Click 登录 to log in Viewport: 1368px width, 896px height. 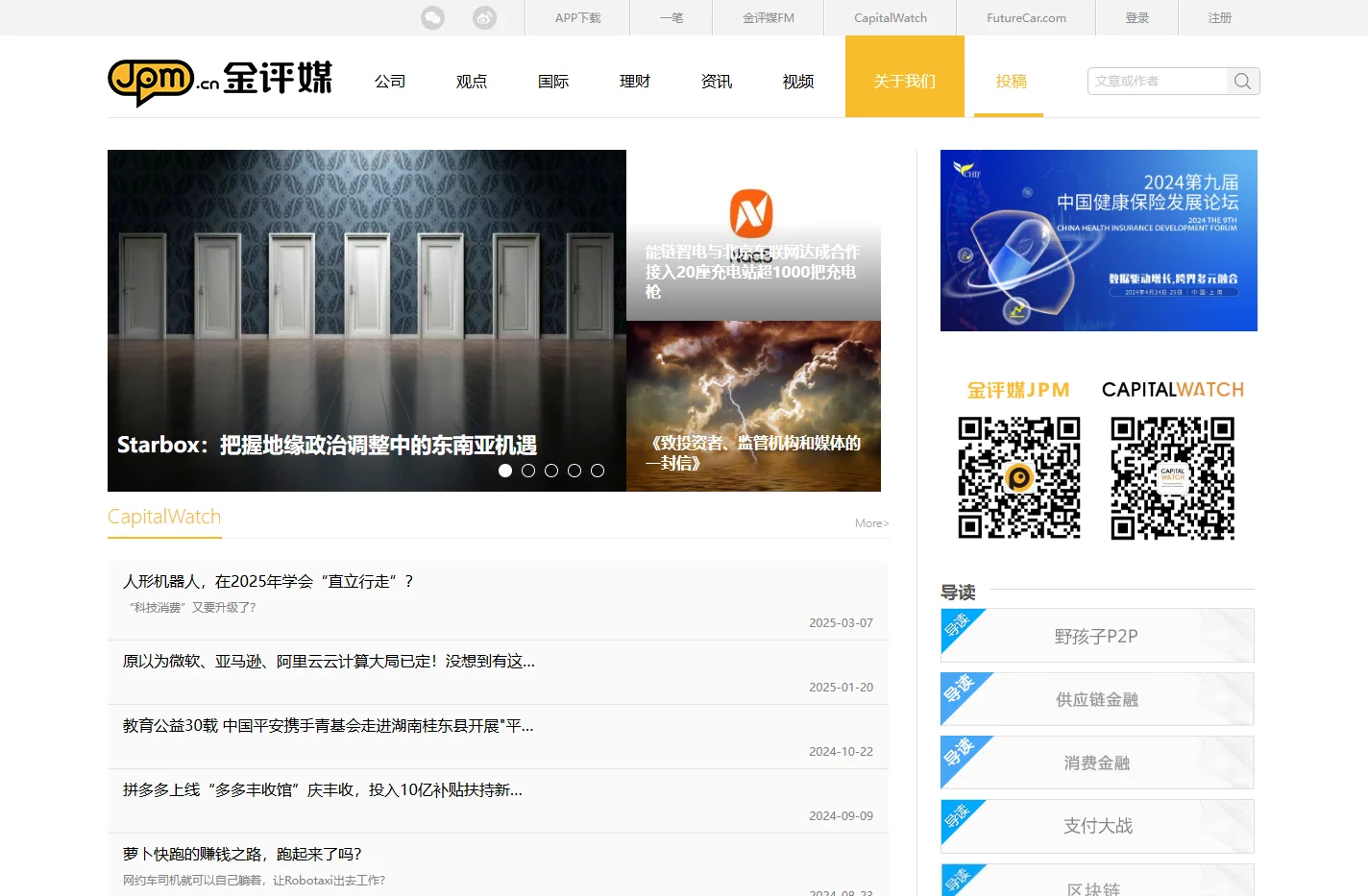tap(1137, 17)
